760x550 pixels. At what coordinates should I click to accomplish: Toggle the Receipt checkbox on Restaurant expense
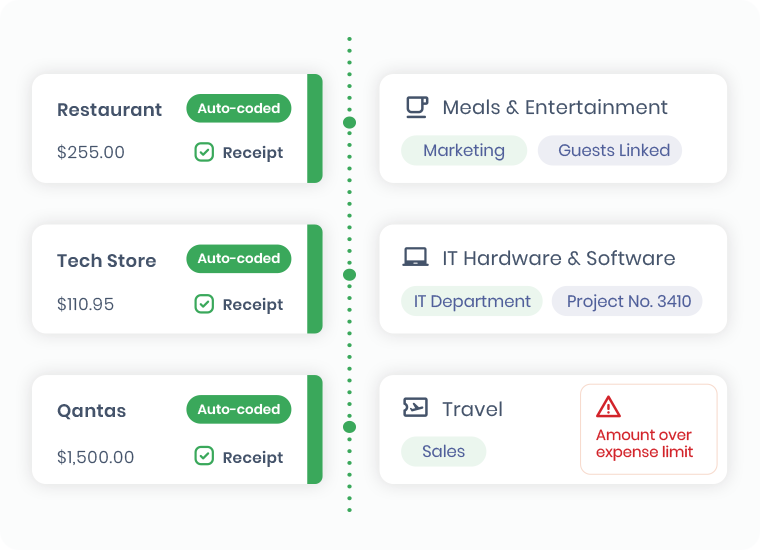tap(204, 152)
